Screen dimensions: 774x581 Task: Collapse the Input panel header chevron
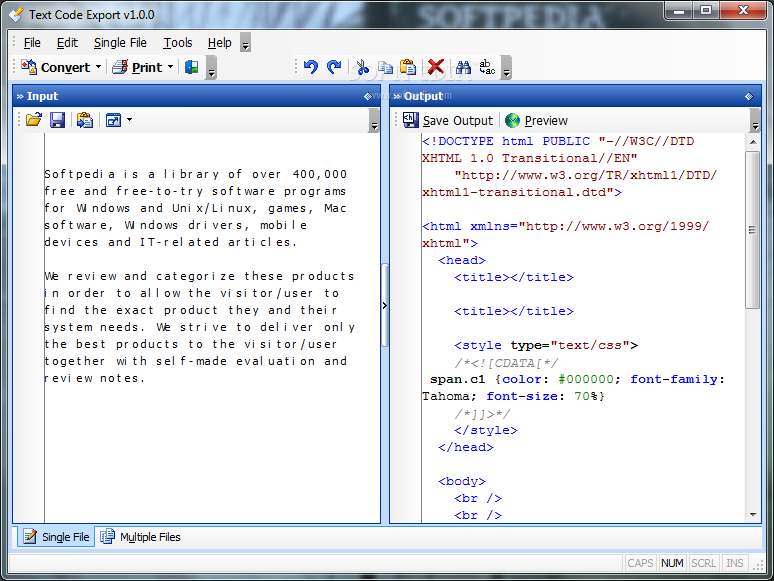tap(20, 96)
